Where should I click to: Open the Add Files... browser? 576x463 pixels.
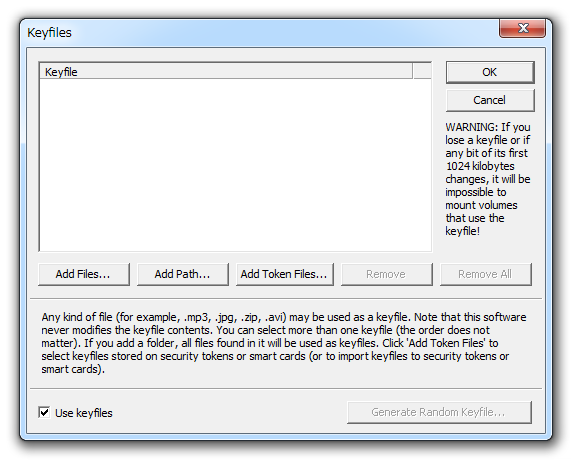pyautogui.click(x=84, y=274)
